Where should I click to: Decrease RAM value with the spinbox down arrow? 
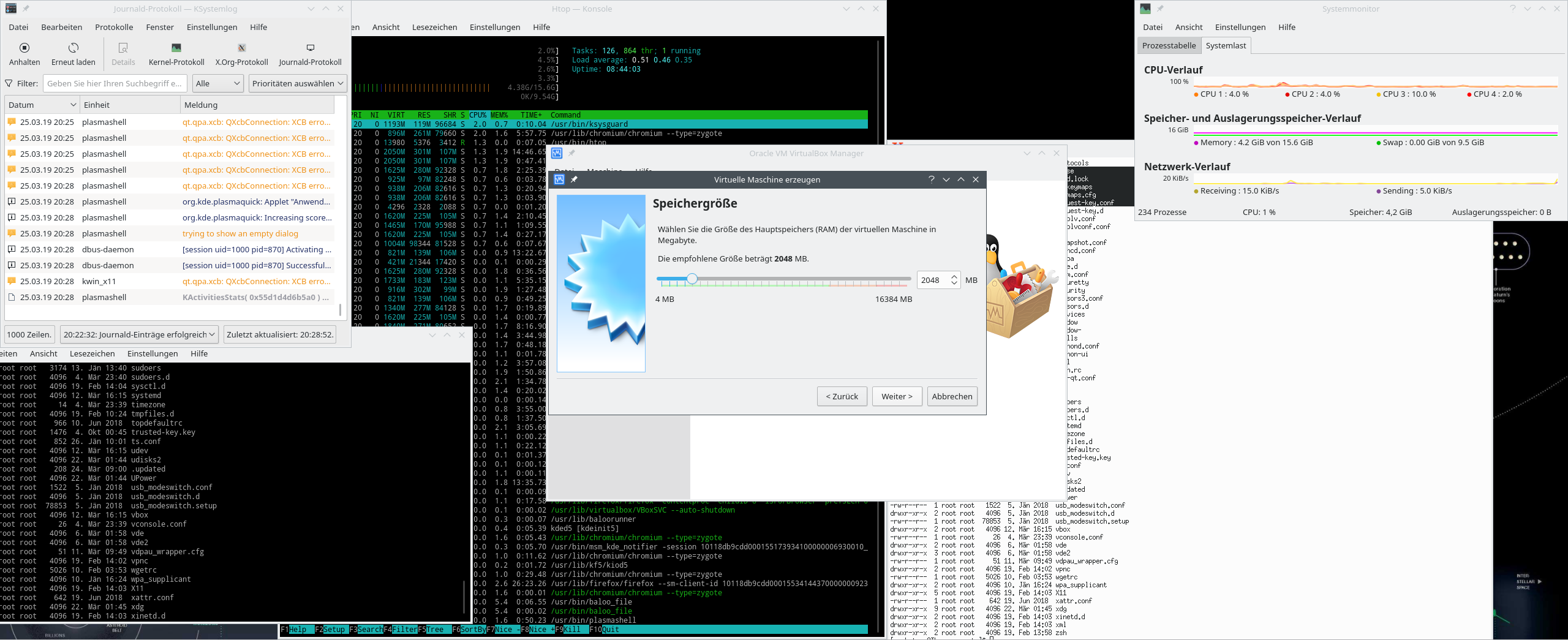tap(954, 284)
